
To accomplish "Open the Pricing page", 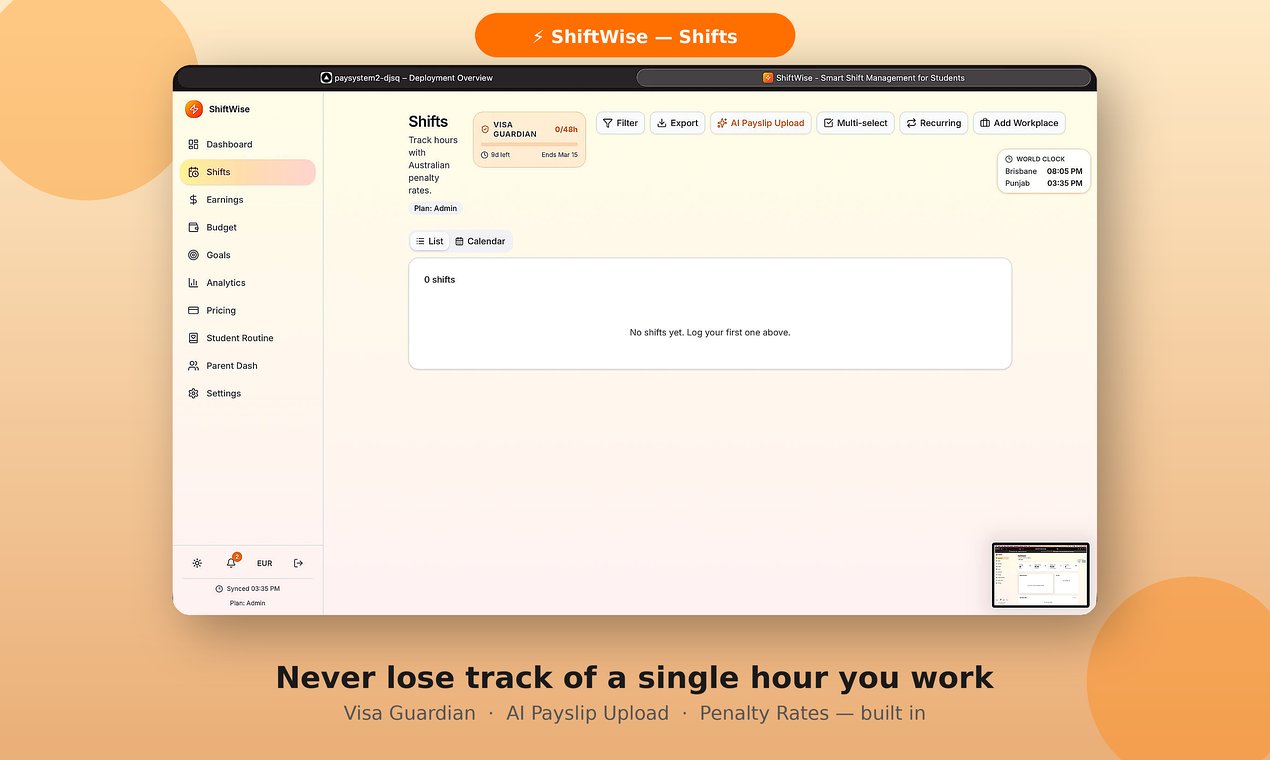I will [x=248, y=310].
